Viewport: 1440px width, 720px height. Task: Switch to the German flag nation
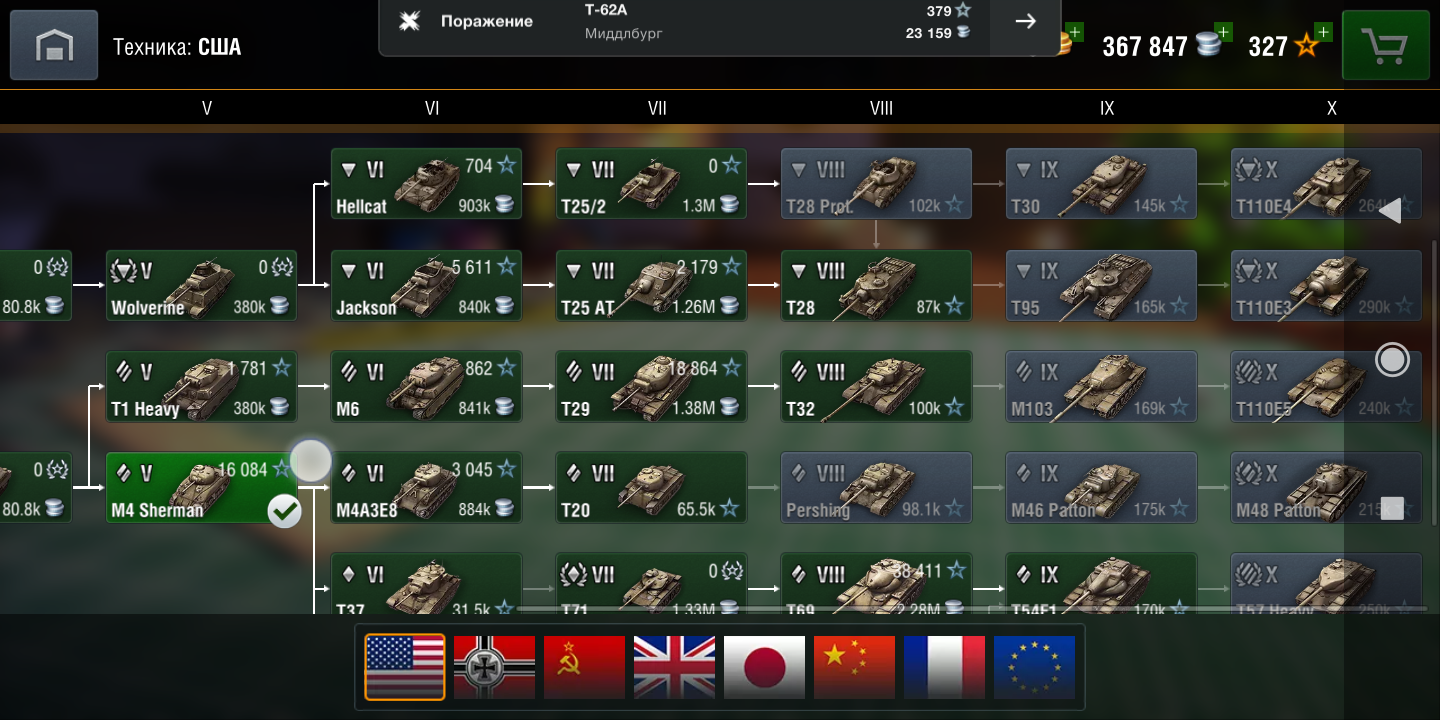tap(494, 667)
